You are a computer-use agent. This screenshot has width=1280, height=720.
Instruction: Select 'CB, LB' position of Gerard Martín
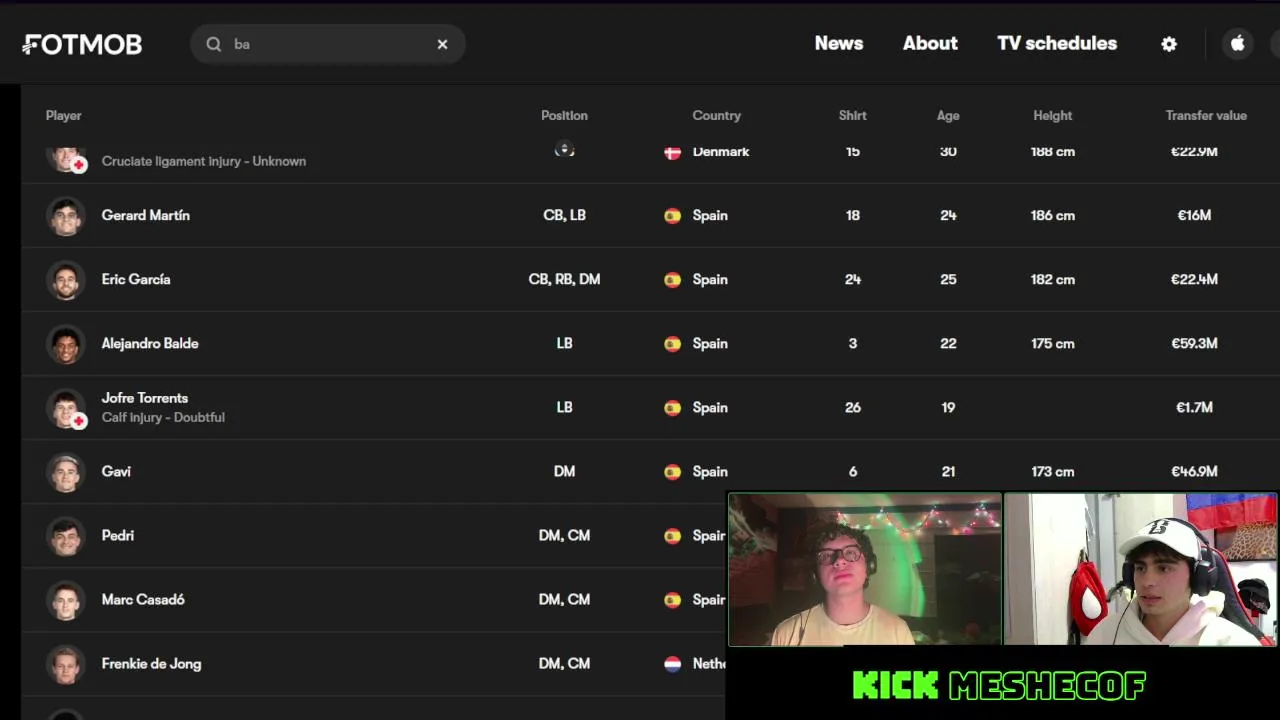[564, 215]
